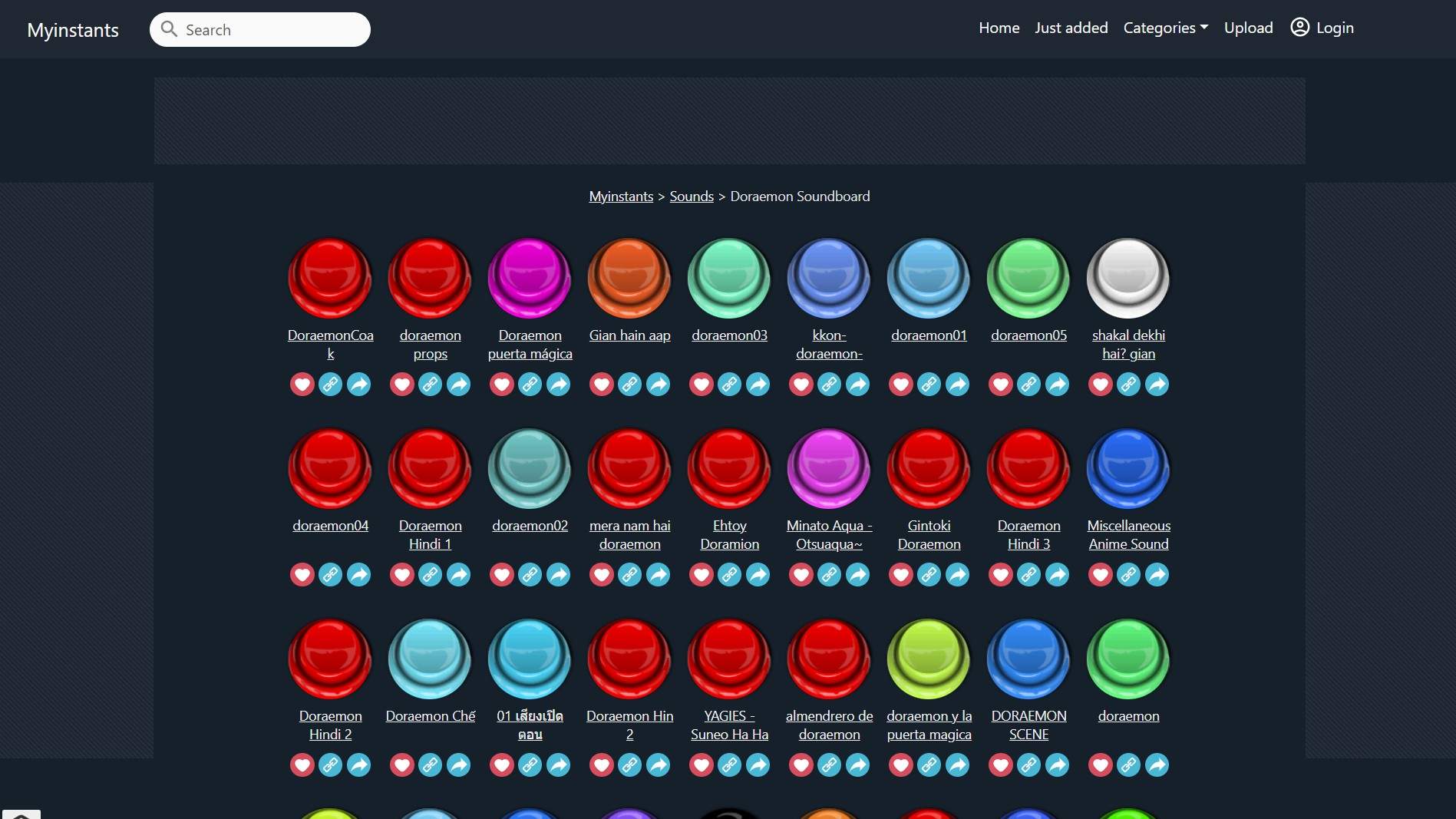The image size is (1456, 819).
Task: Follow the Myinstants breadcrumb link
Action: (x=621, y=196)
